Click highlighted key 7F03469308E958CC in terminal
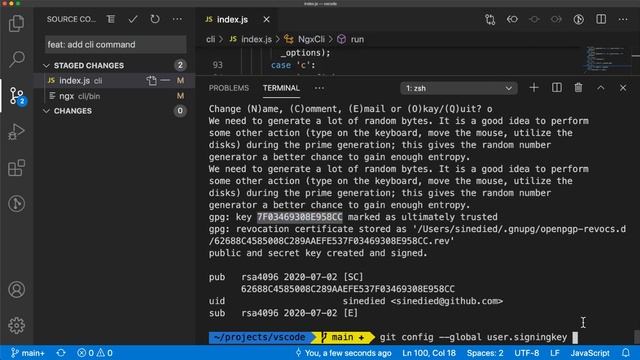The width and height of the screenshot is (640, 360). pyautogui.click(x=300, y=217)
